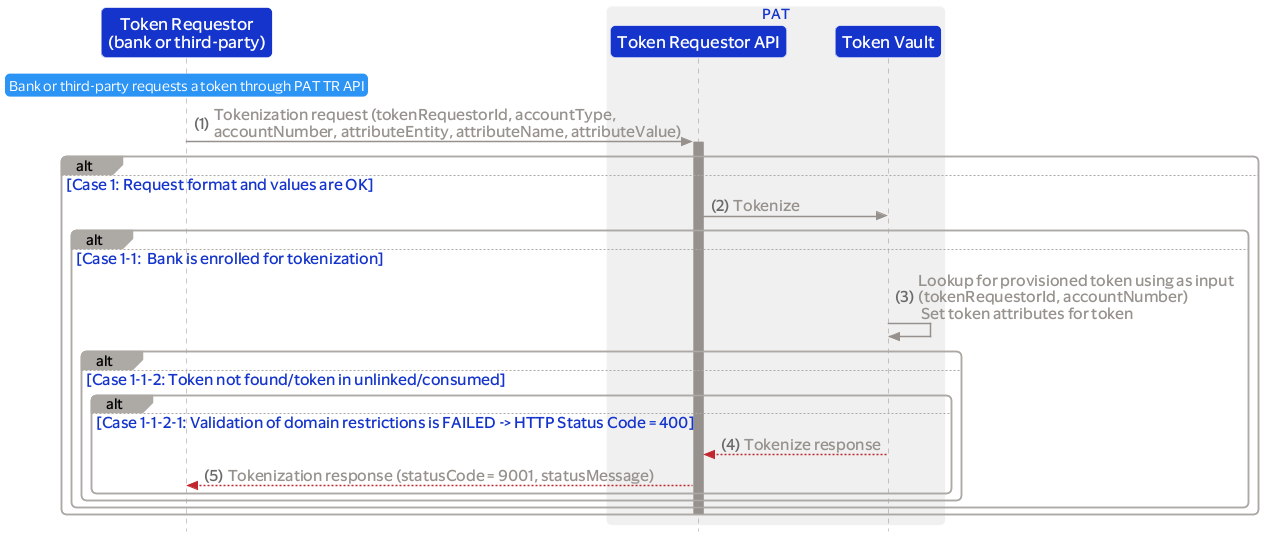Click the blue note about PAT TR API

187,86
